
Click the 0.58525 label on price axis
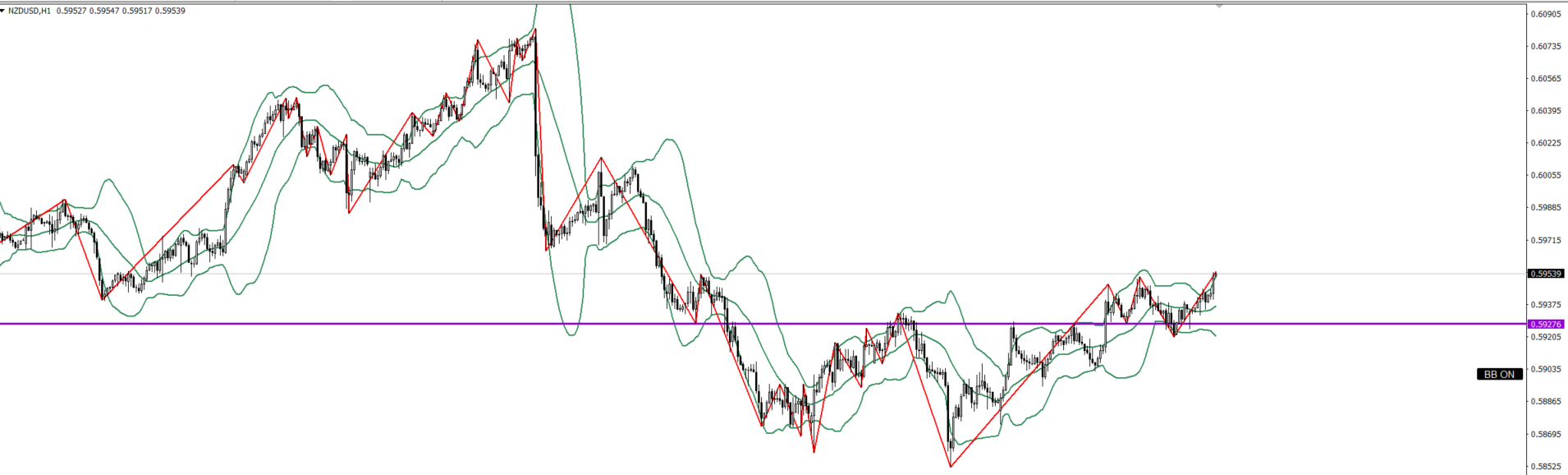point(1546,466)
